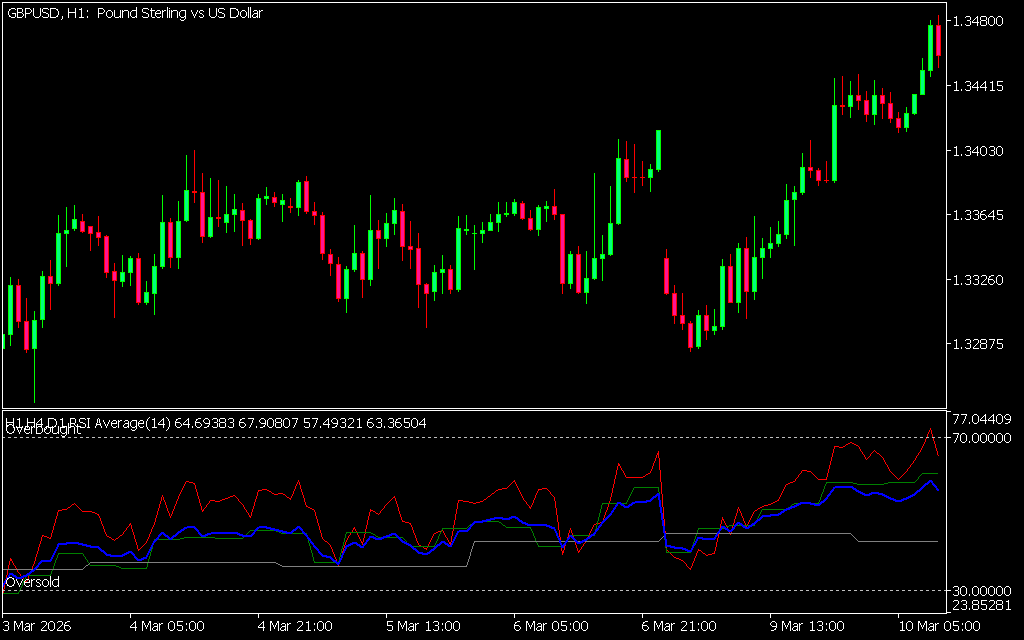1024x640 pixels.
Task: Click the Oversold level label
Action: (32, 581)
